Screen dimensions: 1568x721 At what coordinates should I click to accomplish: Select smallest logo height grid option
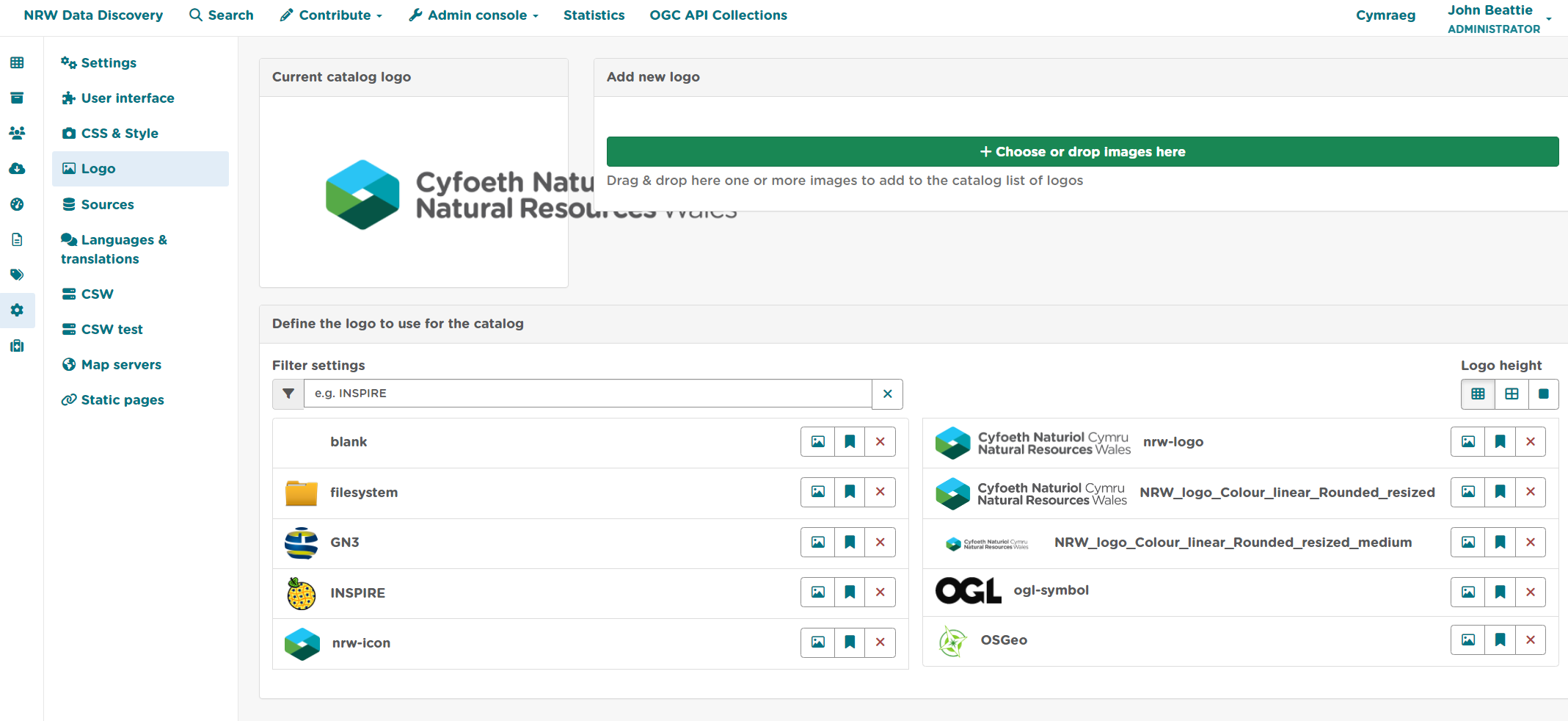point(1478,394)
